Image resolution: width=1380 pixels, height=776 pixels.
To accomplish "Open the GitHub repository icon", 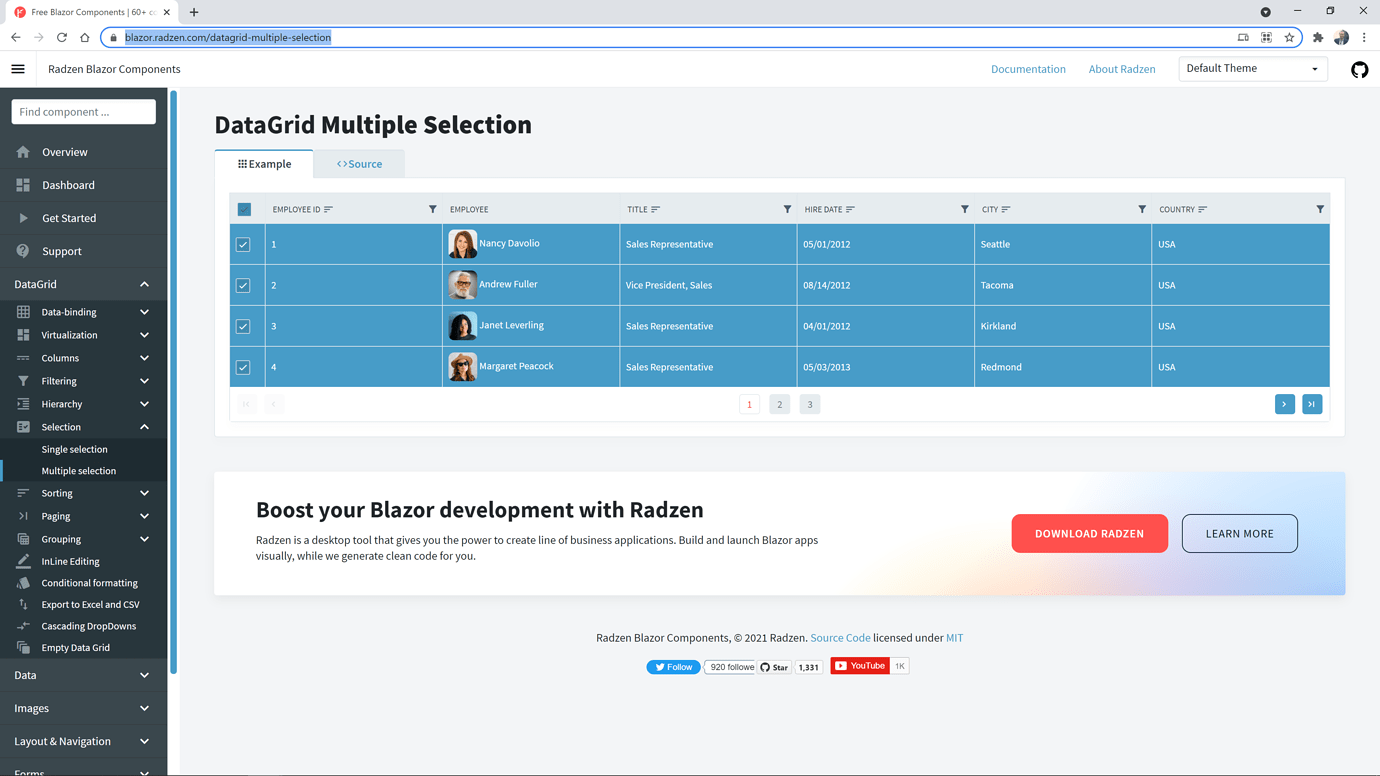I will (1359, 69).
